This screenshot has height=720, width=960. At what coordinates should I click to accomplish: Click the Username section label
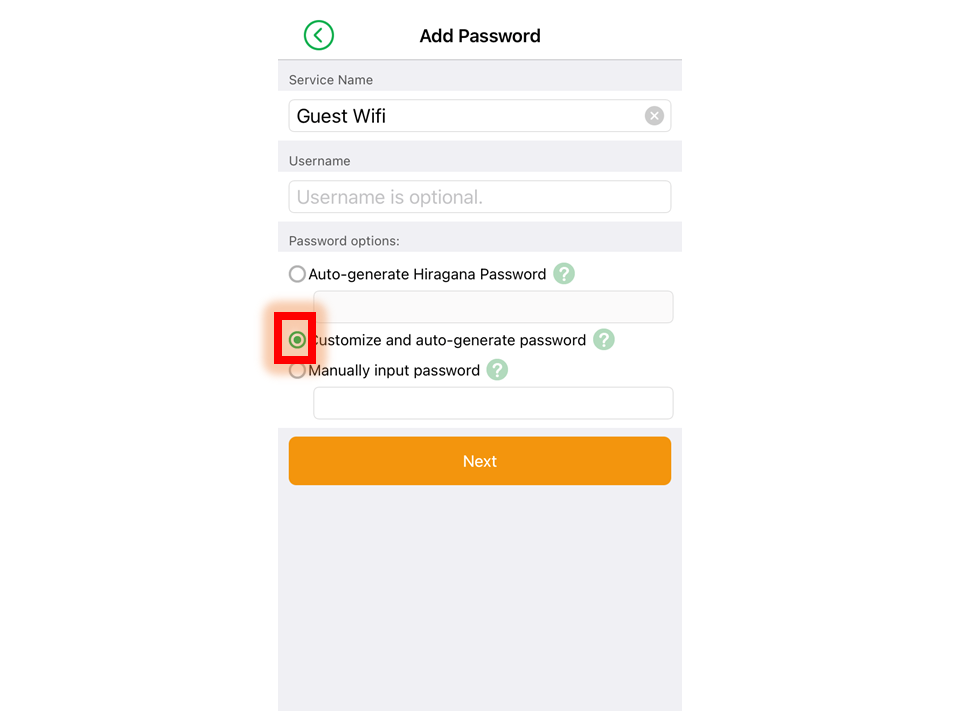click(x=320, y=161)
